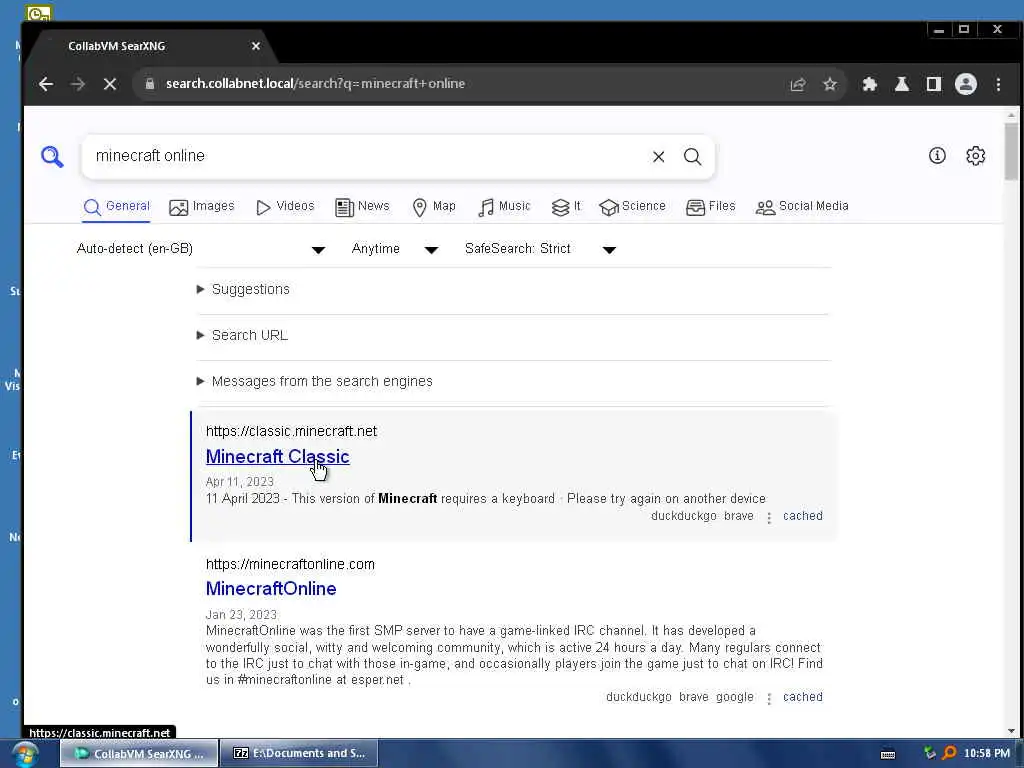
Task: Click the orange search tray icon
Action: (x=950, y=753)
